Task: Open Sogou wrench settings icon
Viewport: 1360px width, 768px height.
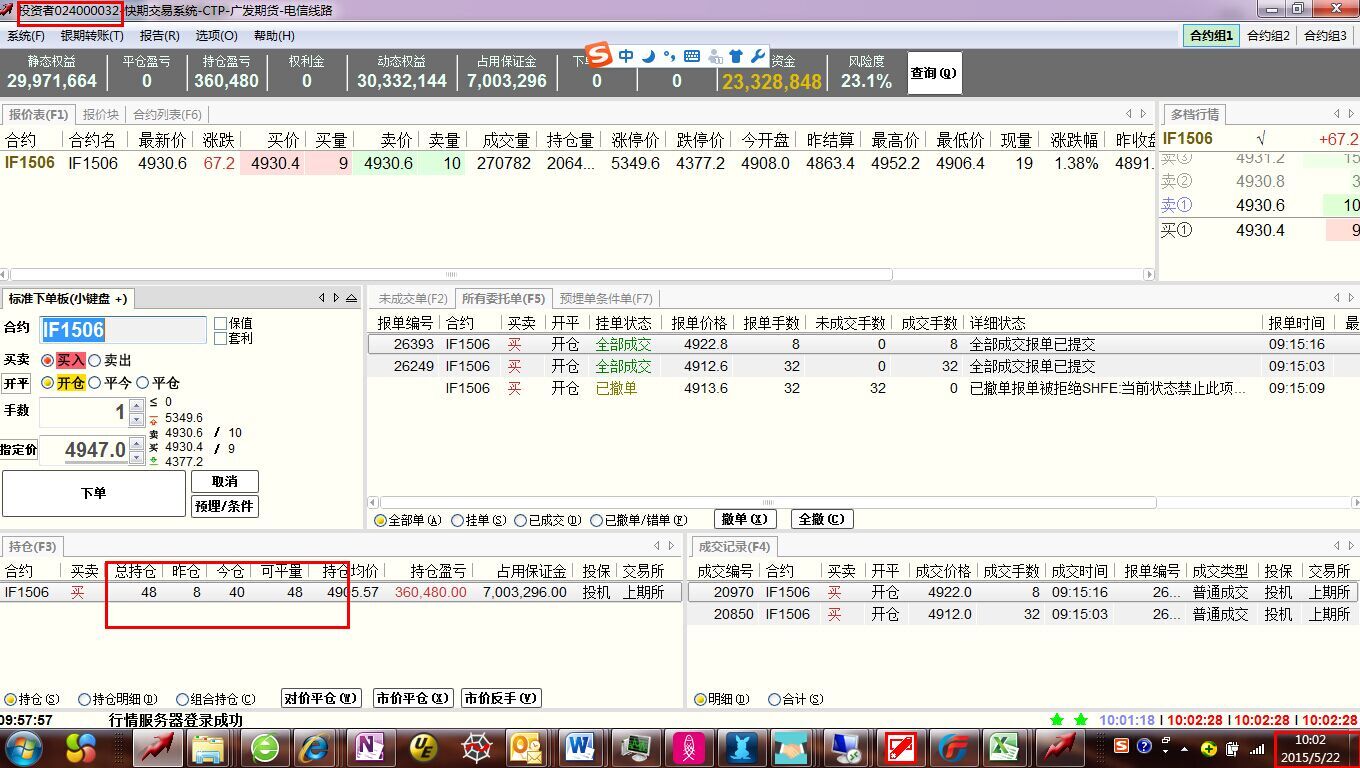Action: pos(758,57)
